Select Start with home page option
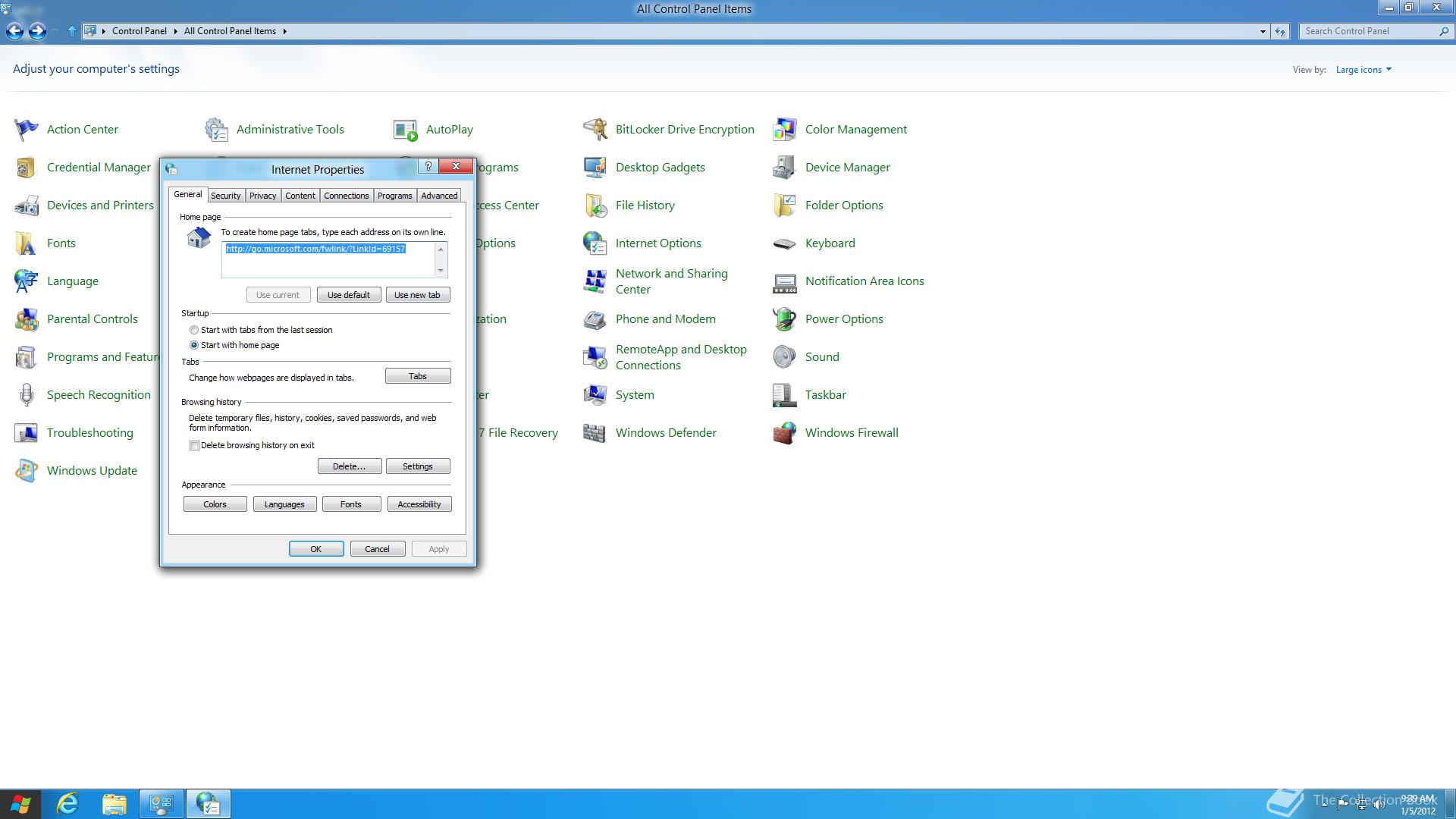The width and height of the screenshot is (1456, 819). [194, 345]
